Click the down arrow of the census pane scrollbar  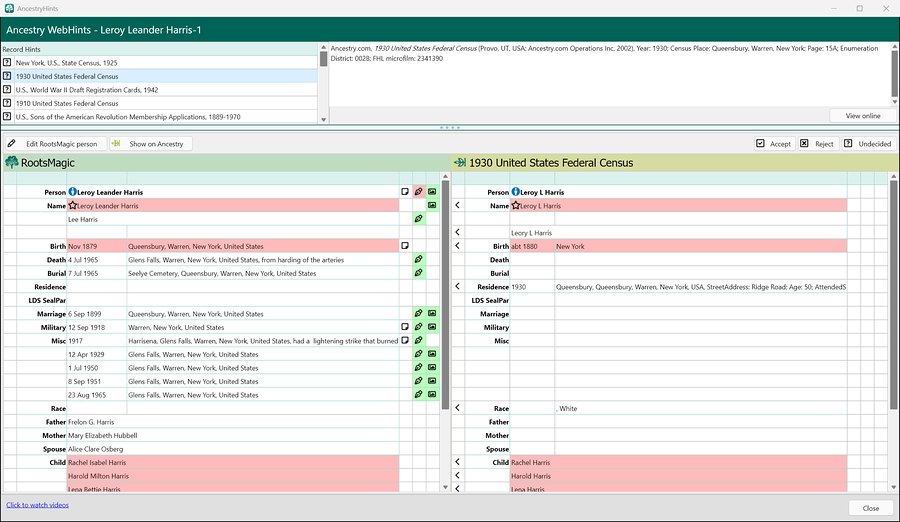tap(894, 487)
